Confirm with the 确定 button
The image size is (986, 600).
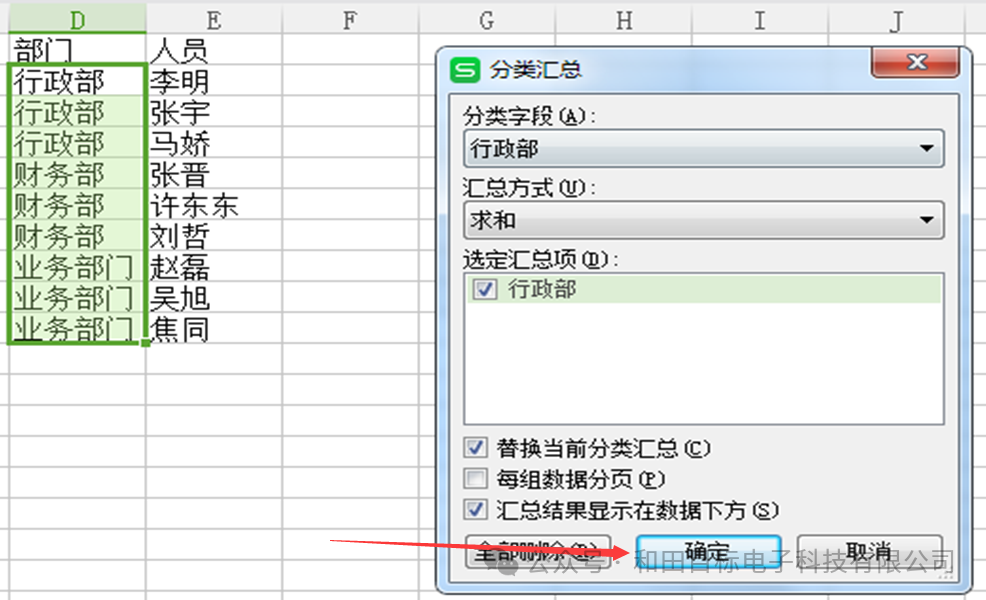pos(708,552)
